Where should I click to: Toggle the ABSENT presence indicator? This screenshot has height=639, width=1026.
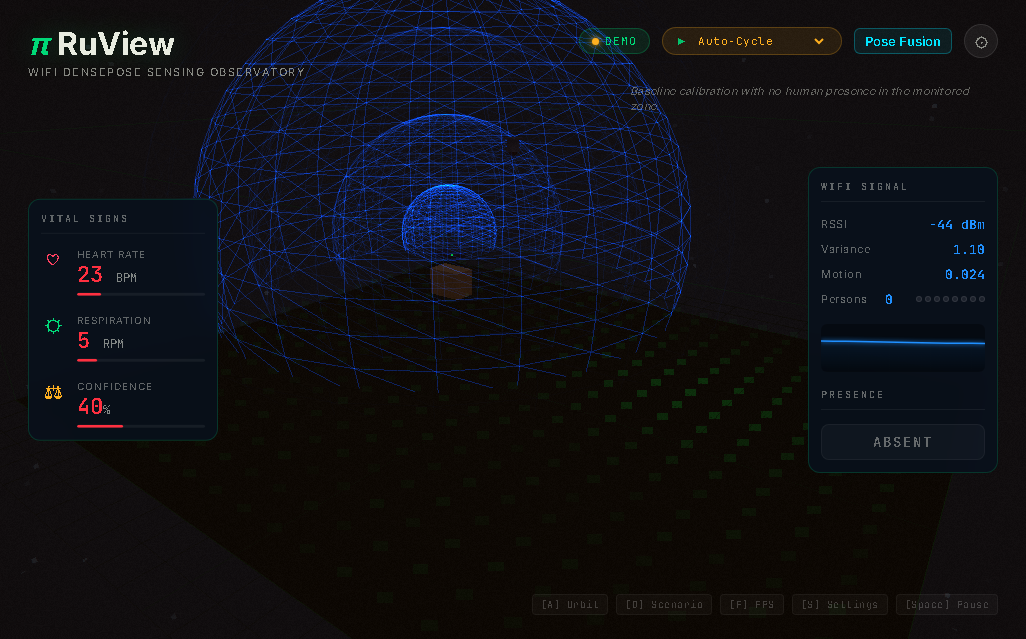click(x=902, y=442)
